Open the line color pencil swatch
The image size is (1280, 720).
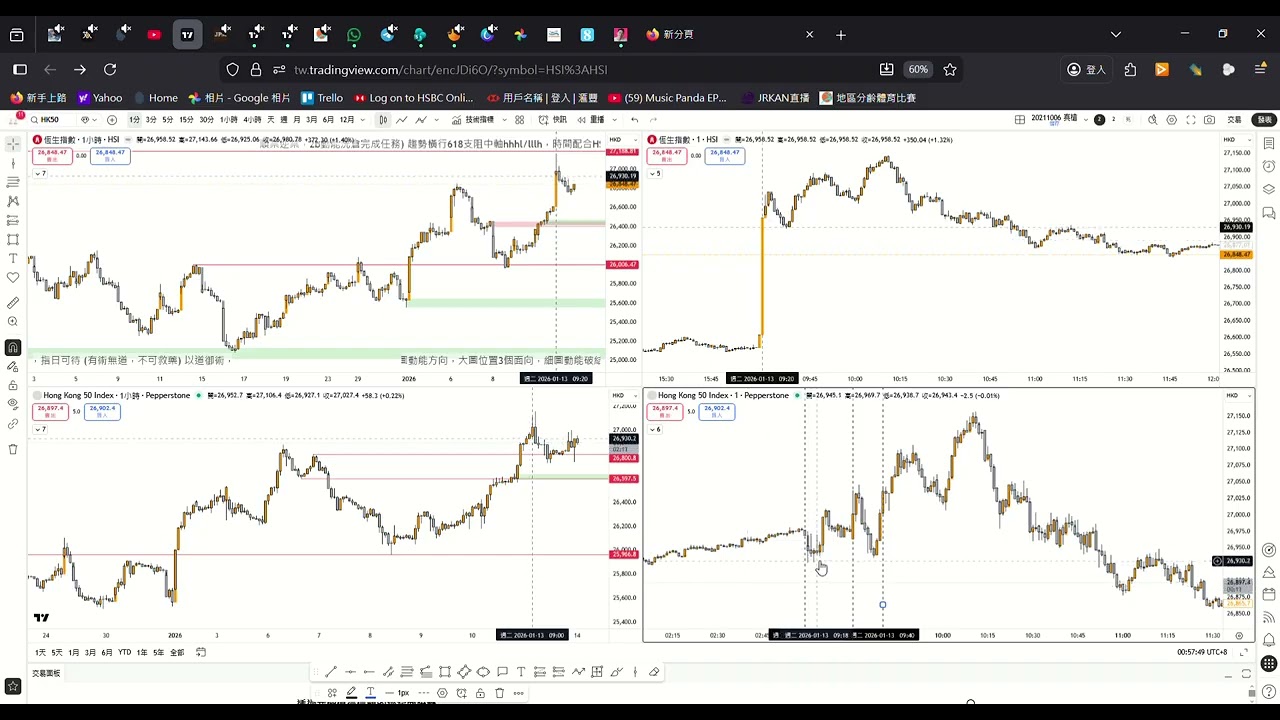click(351, 692)
